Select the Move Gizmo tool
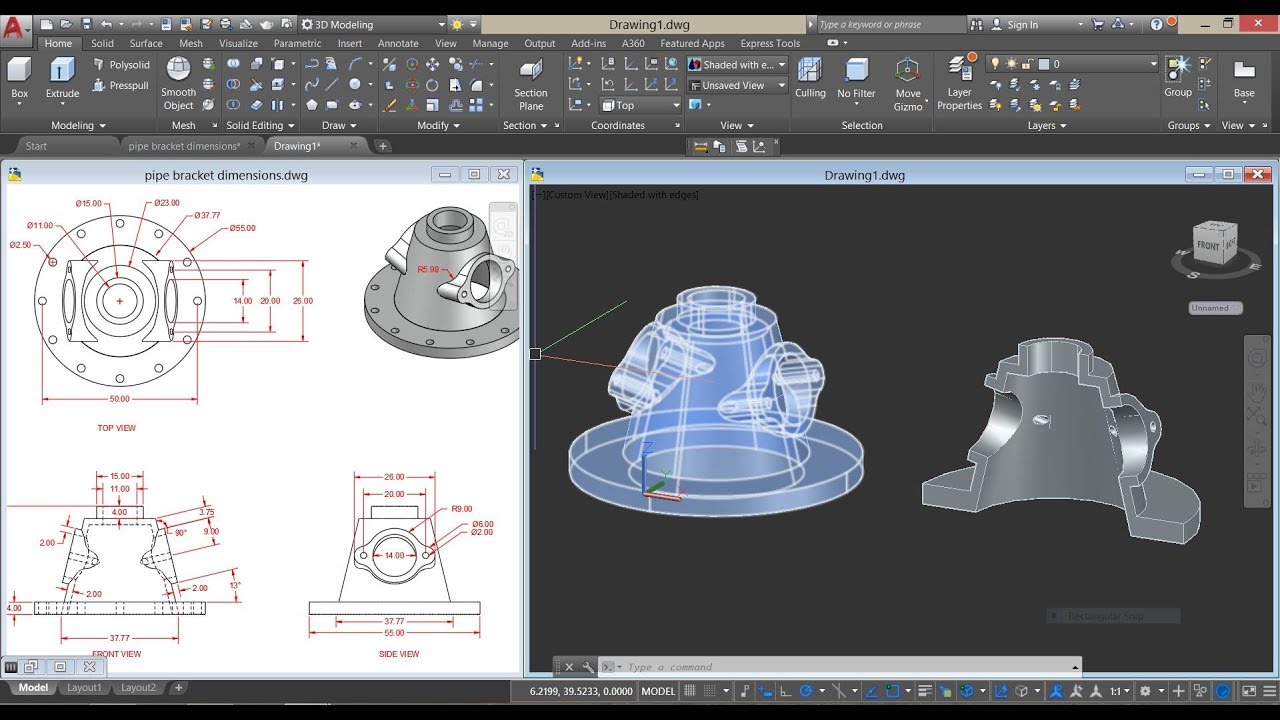Screen dimensions: 1280x720 (x=908, y=84)
